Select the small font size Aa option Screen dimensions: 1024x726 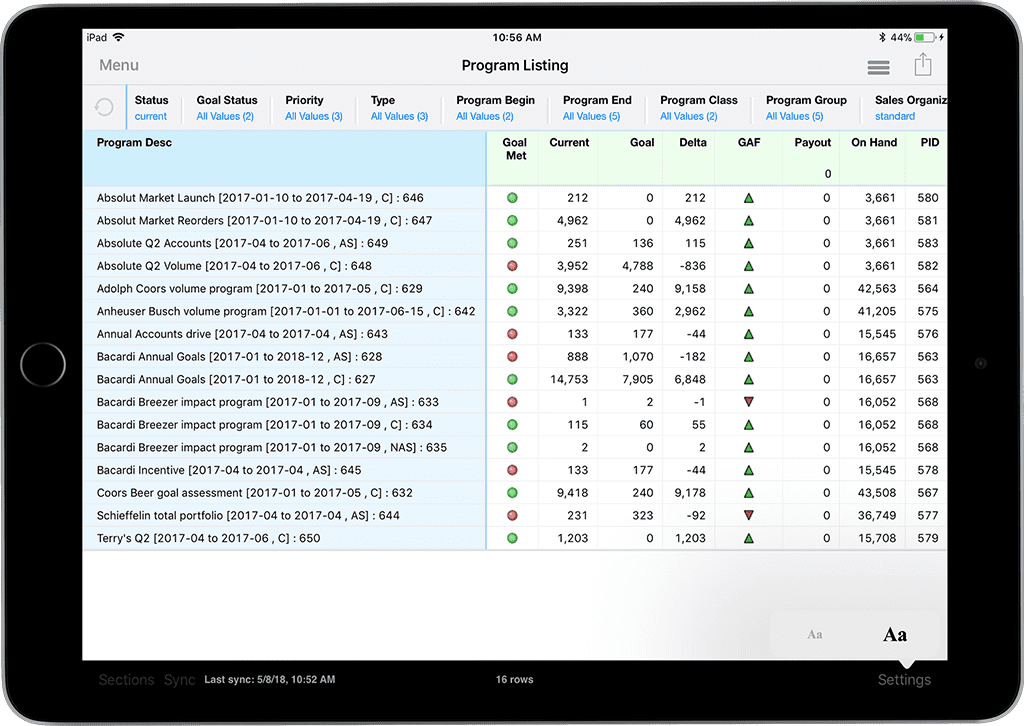pos(814,635)
